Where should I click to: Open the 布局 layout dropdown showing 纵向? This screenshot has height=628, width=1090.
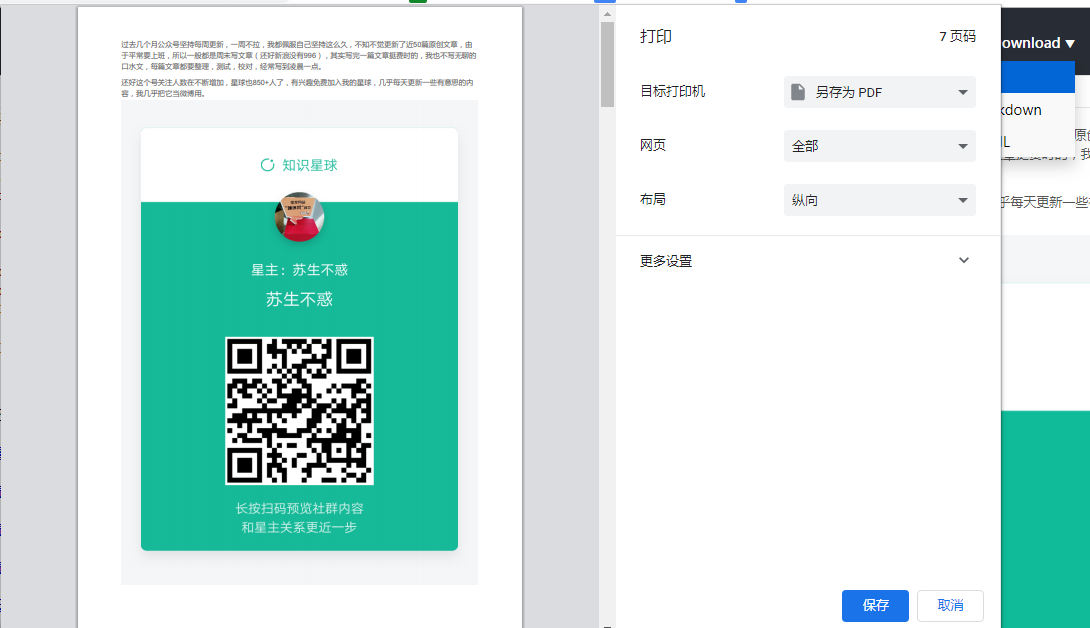[x=879, y=200]
